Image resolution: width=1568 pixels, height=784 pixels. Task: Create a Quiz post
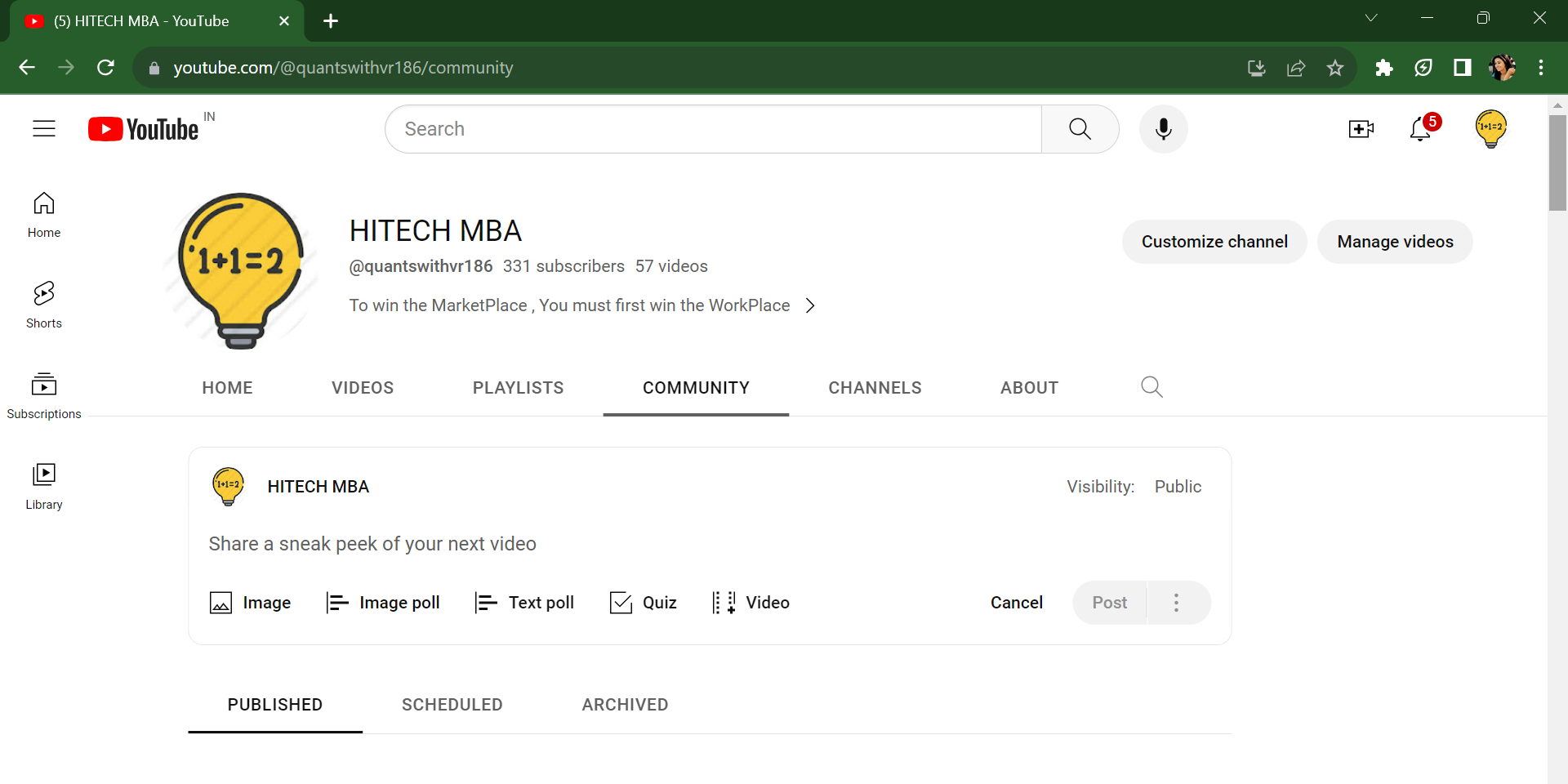(x=643, y=603)
